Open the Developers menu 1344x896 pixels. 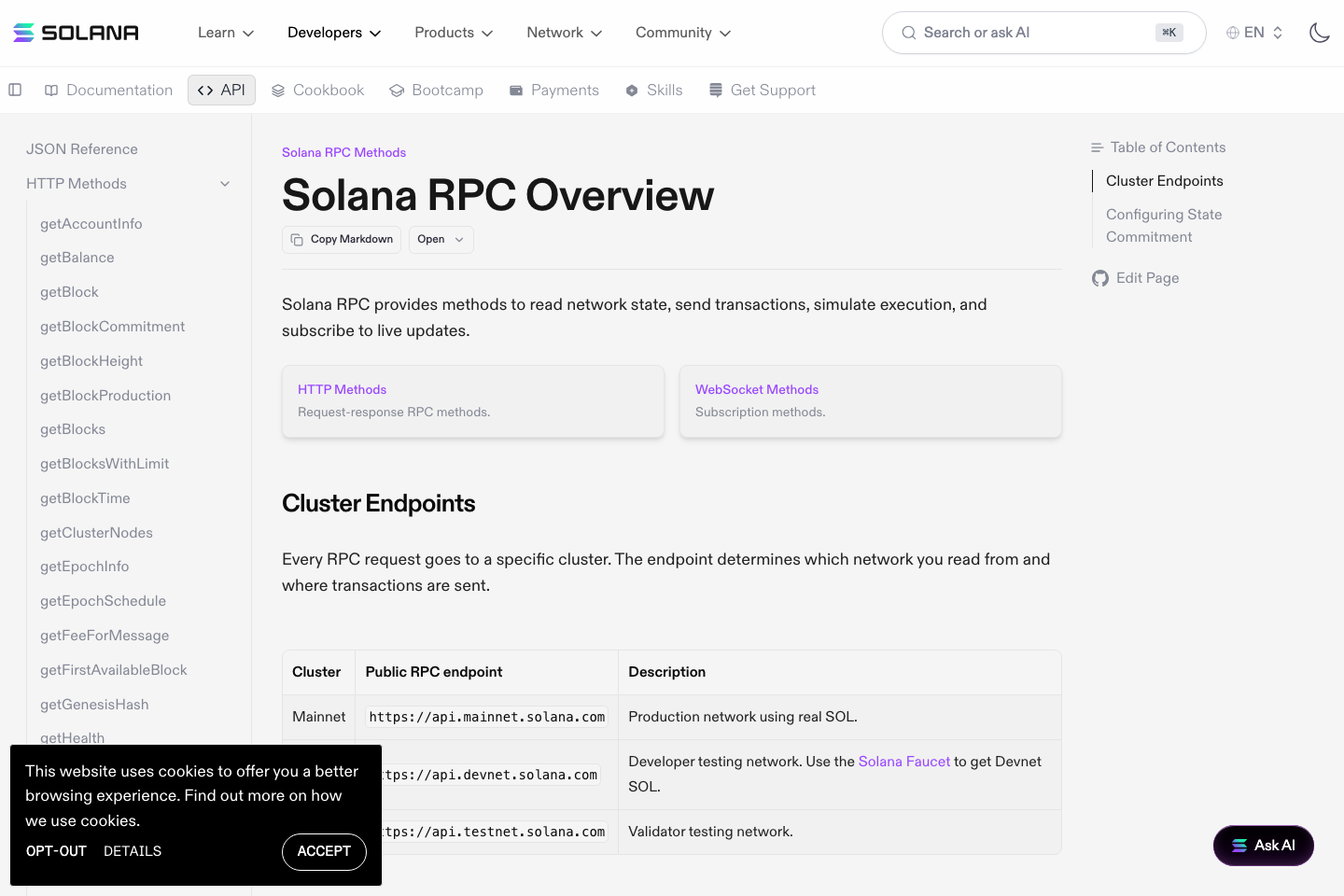point(333,33)
